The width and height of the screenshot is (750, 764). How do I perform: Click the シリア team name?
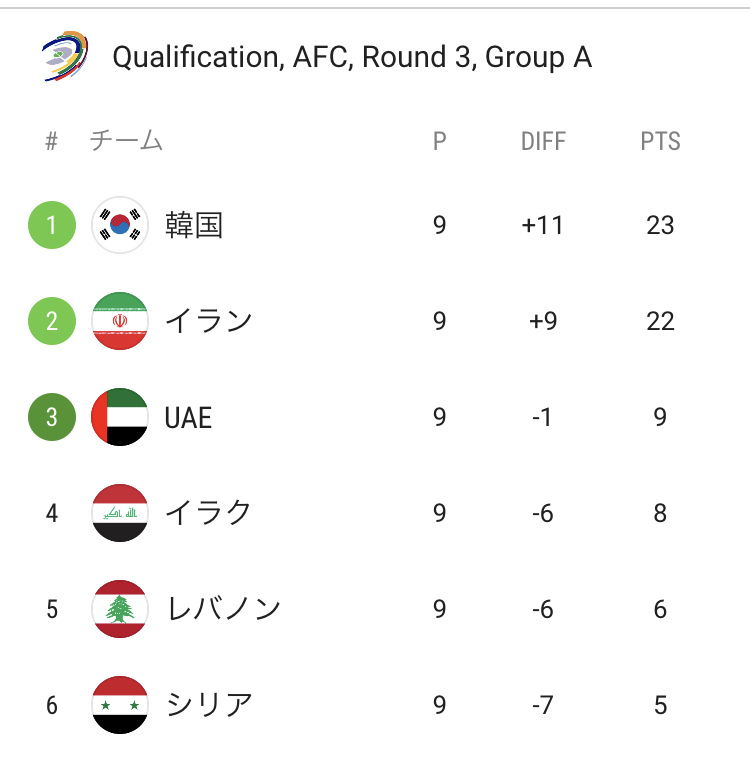click(x=209, y=705)
